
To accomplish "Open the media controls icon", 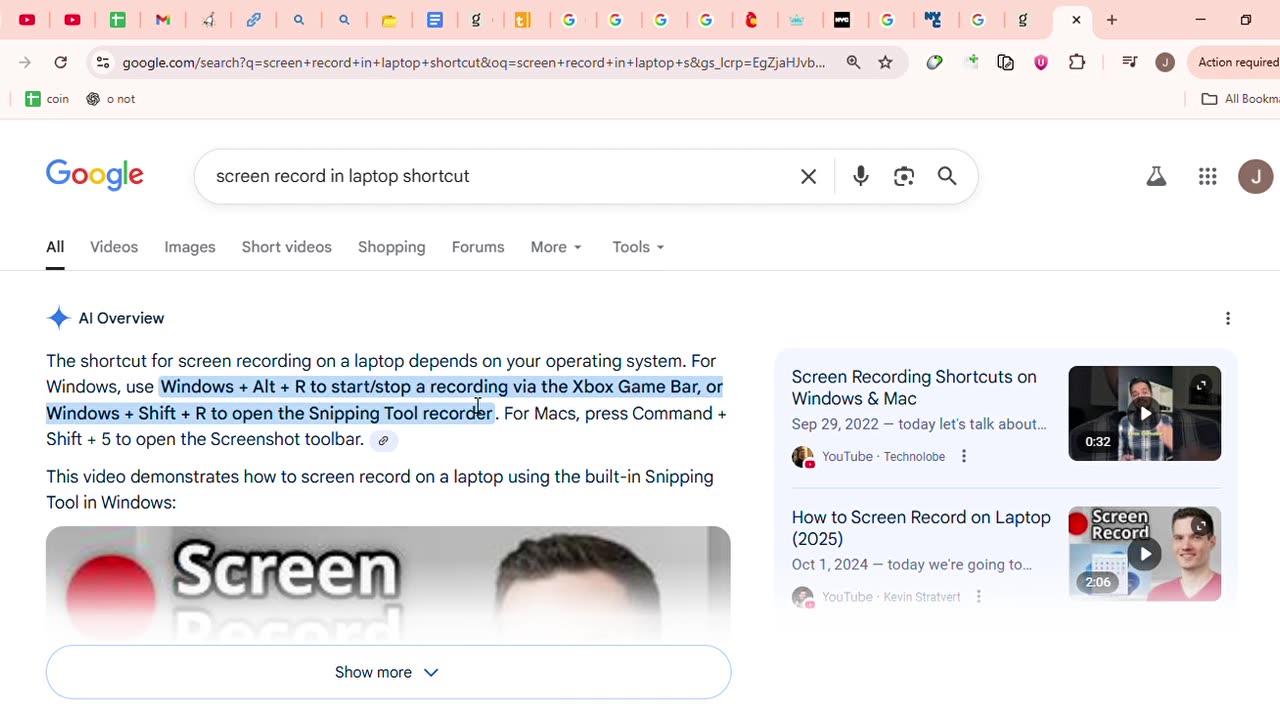I will tap(1129, 62).
